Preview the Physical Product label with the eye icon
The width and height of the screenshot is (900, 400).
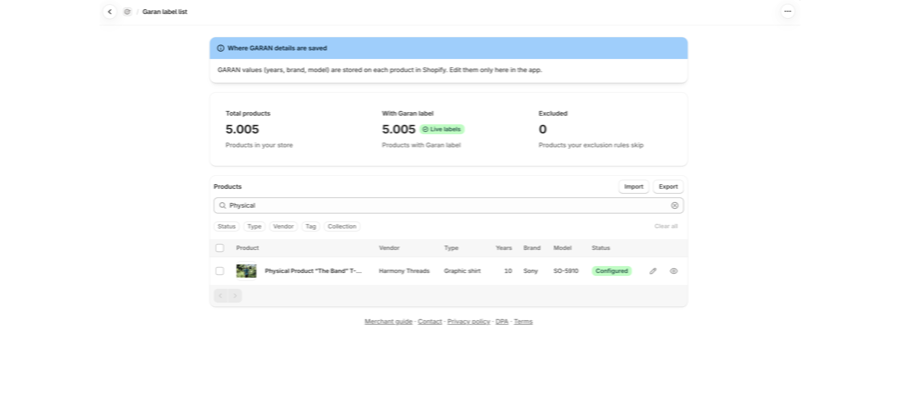tap(674, 271)
